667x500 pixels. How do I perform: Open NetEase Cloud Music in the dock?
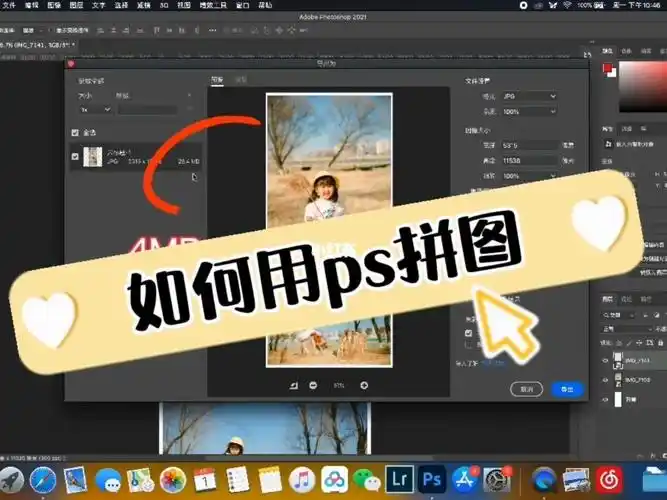(609, 480)
